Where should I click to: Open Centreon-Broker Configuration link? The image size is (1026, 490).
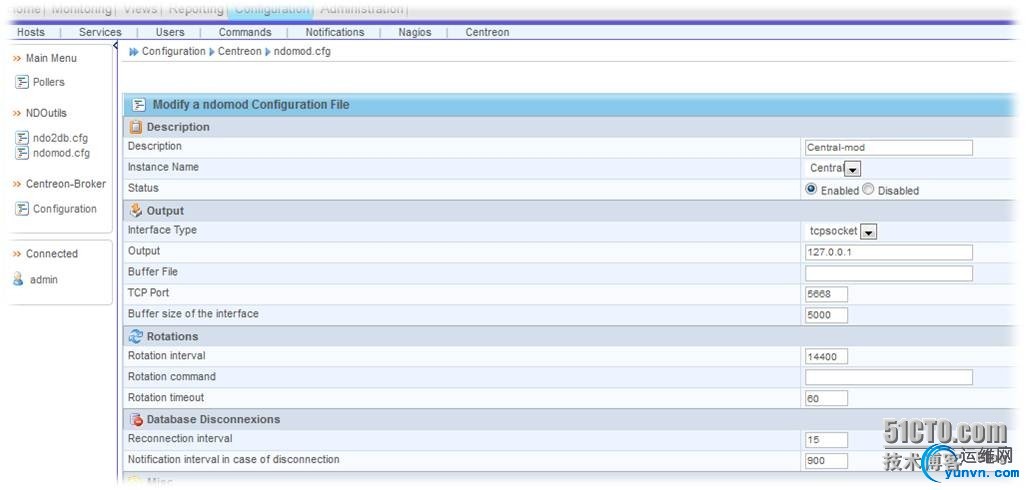65,209
